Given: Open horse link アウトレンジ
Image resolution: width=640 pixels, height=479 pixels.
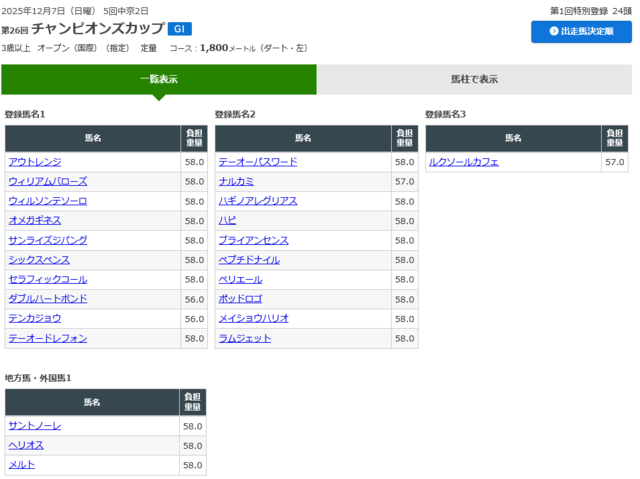Looking at the screenshot, I should [x=35, y=162].
